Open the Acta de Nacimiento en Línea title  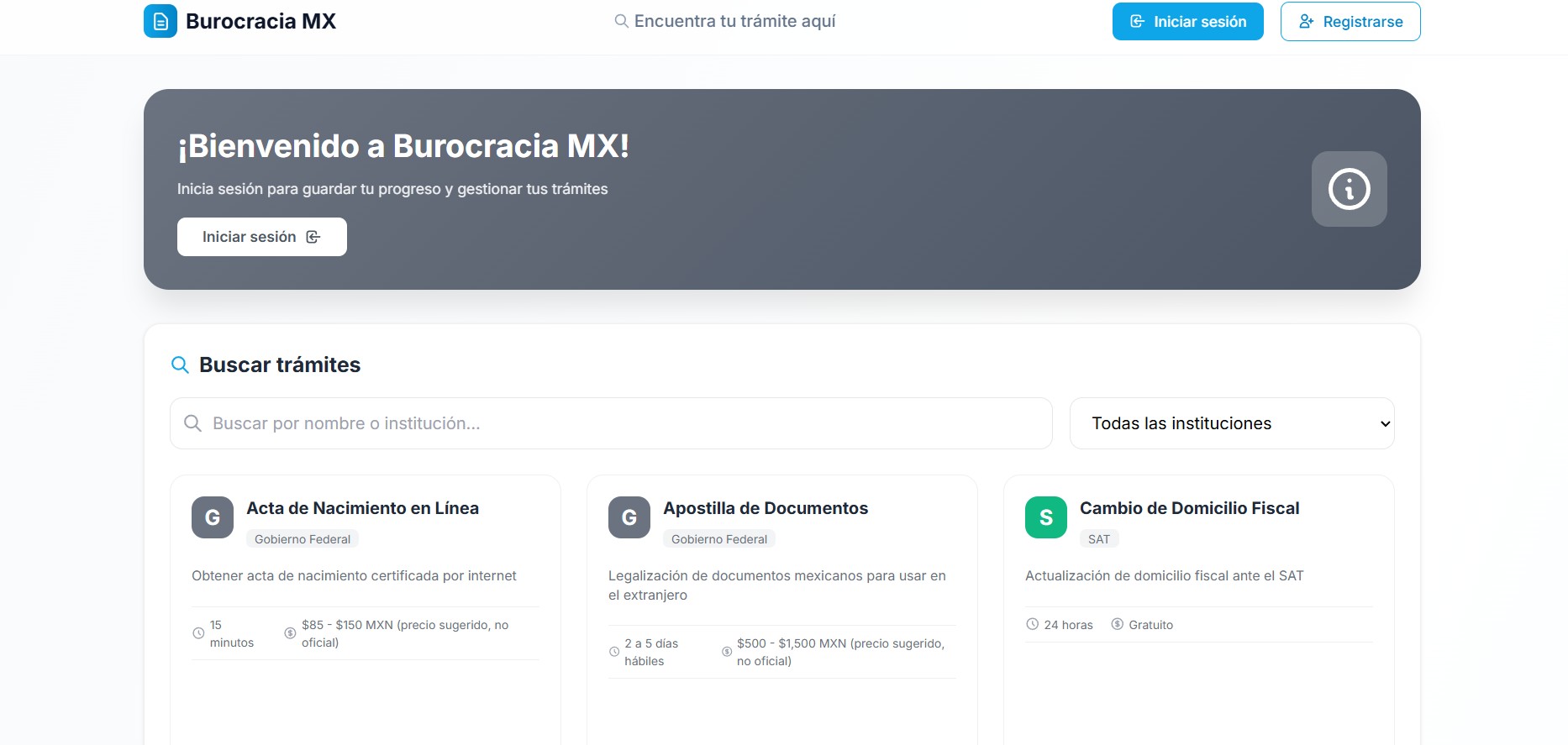click(x=362, y=508)
